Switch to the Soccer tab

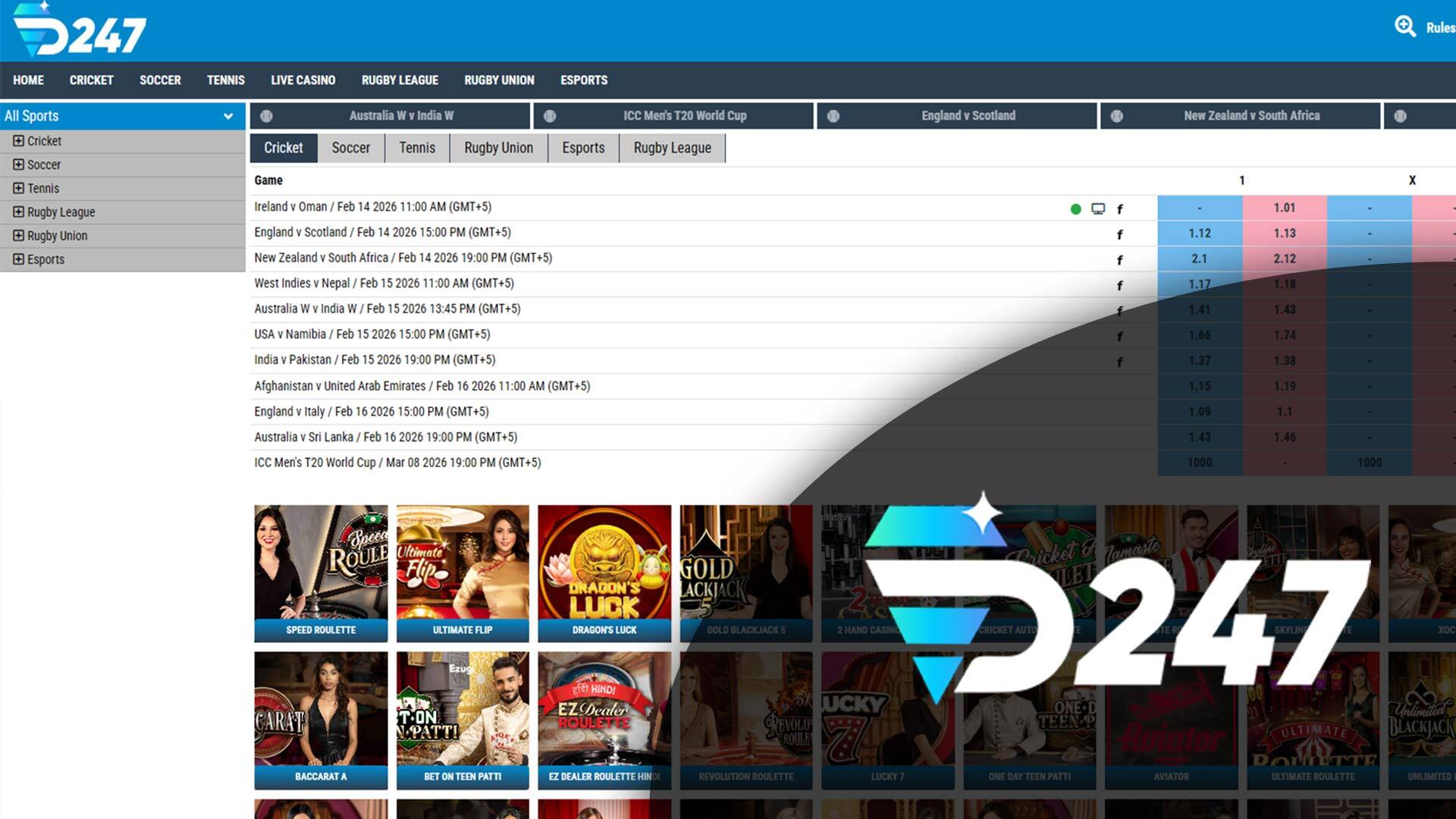[350, 148]
